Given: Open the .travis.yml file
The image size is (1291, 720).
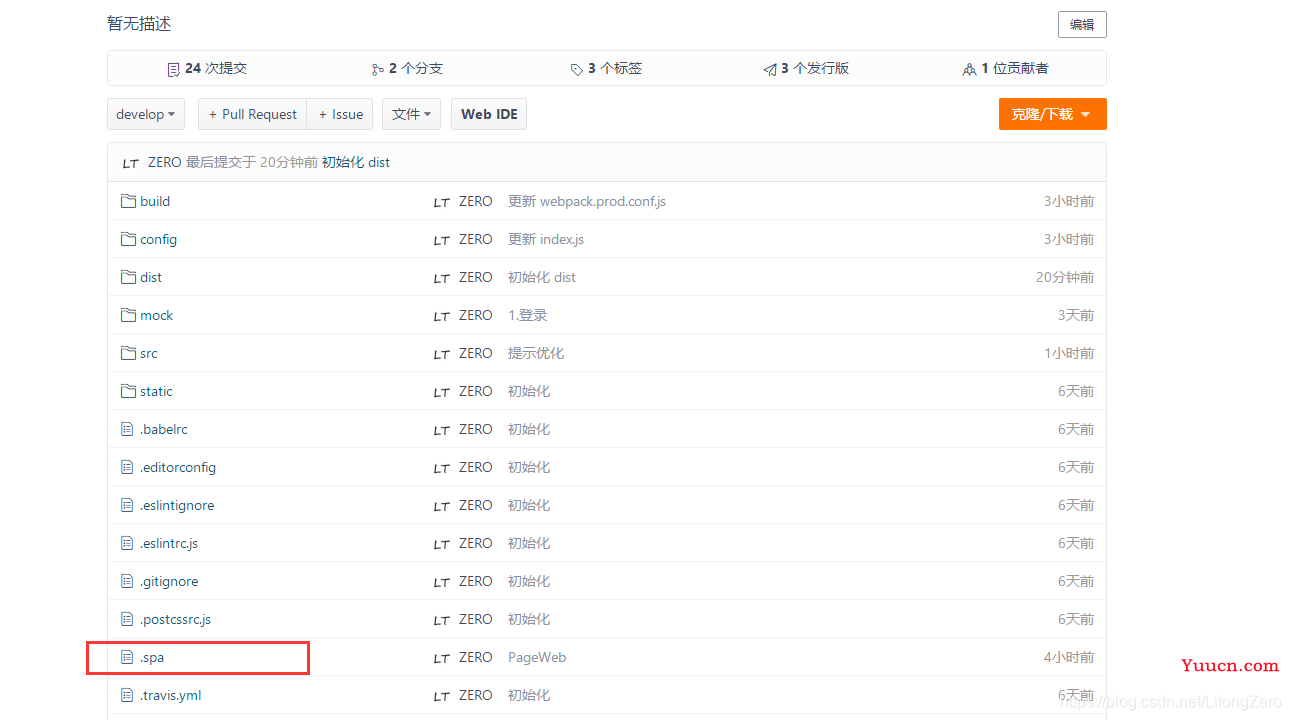Looking at the screenshot, I should 171,695.
